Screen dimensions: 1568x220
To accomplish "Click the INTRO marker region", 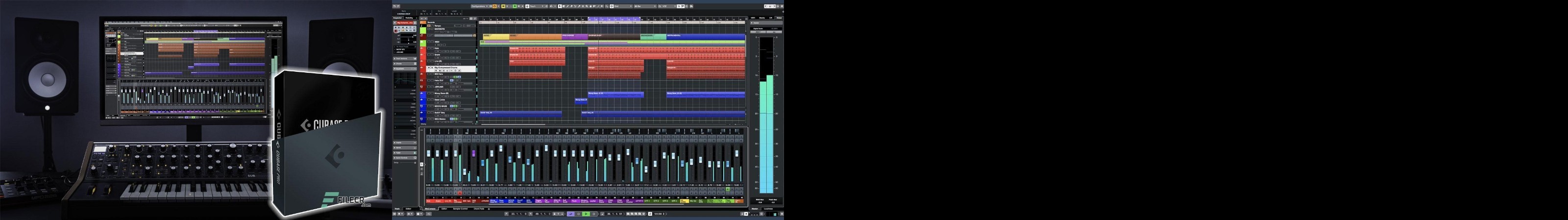I will click(497, 37).
